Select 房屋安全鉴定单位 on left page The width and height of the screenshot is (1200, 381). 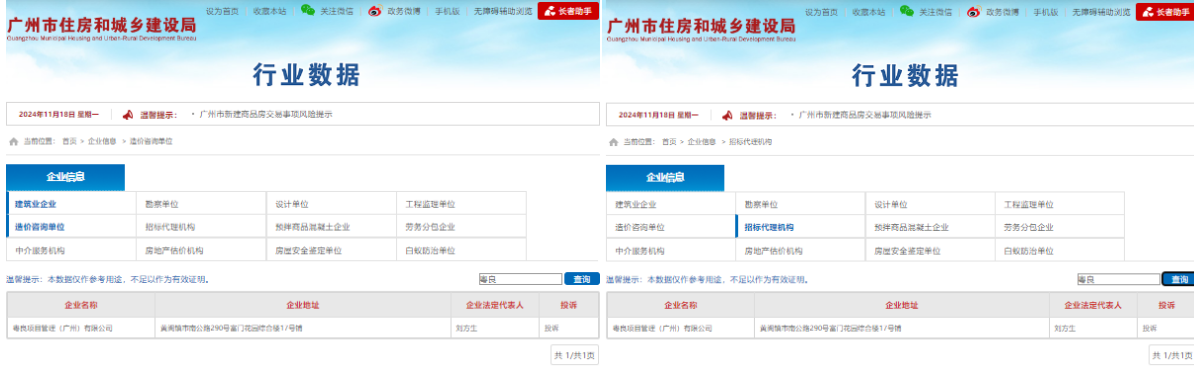pos(331,250)
